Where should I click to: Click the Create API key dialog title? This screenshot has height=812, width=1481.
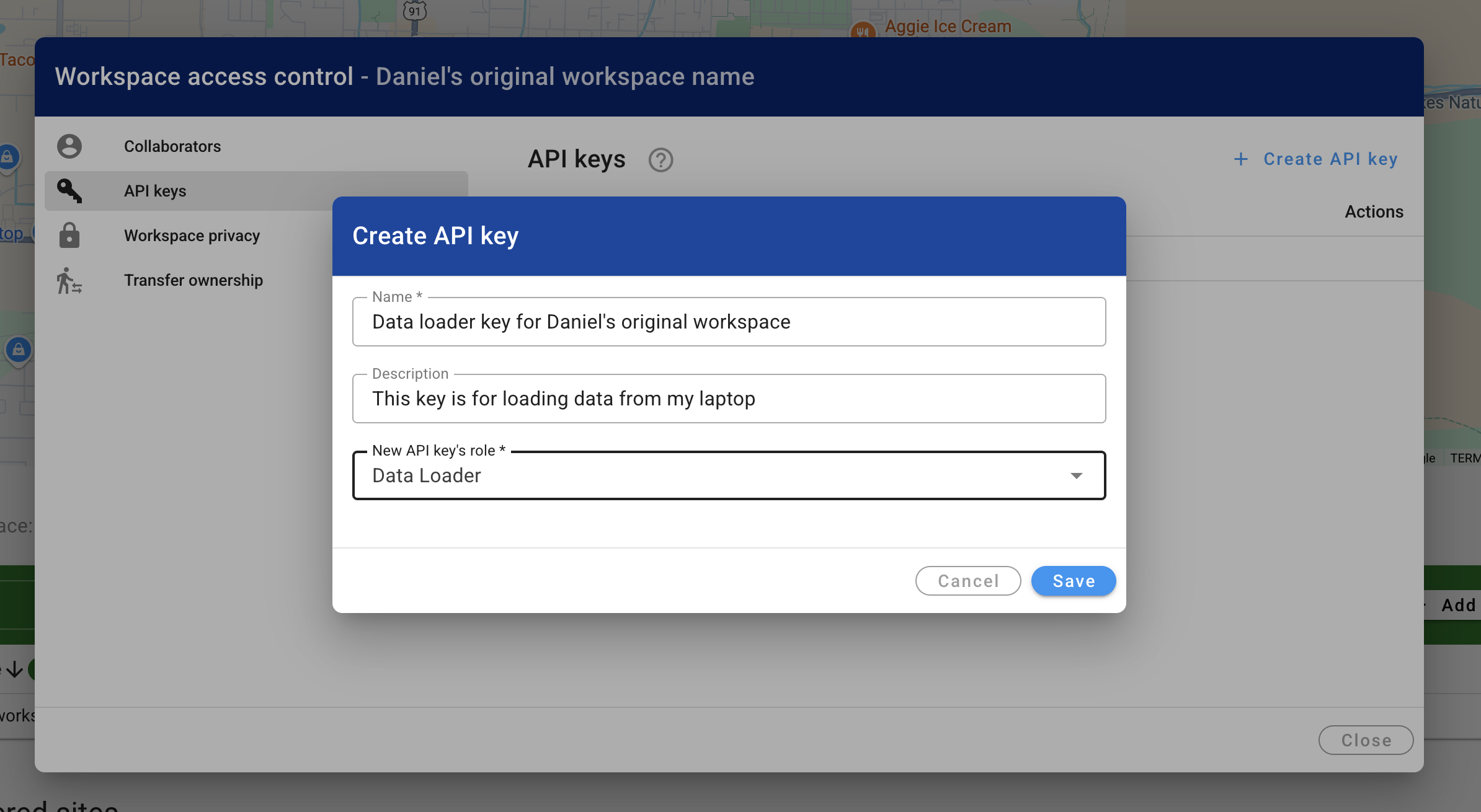tap(435, 236)
